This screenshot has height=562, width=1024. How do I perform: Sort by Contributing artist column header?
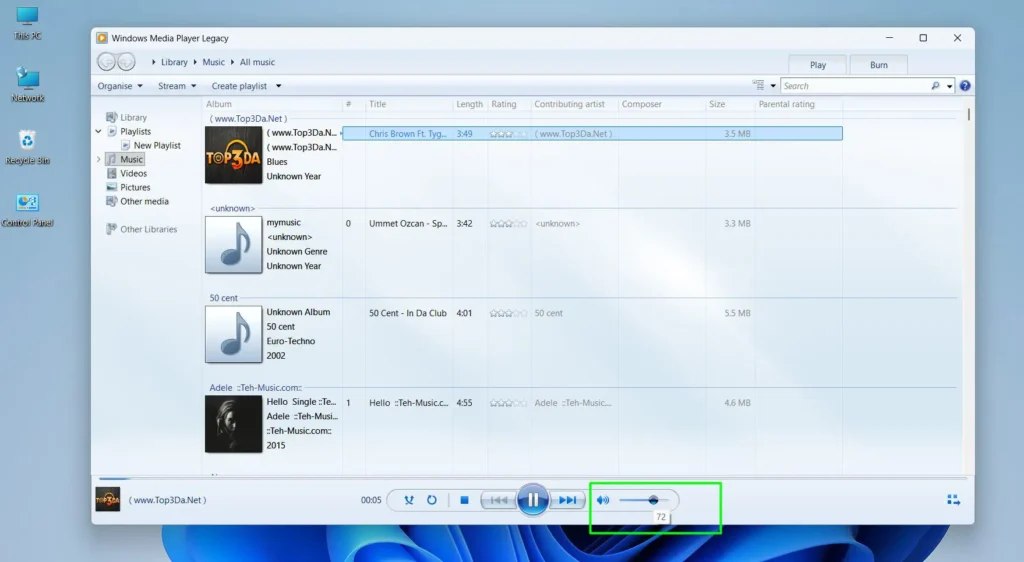(x=569, y=104)
